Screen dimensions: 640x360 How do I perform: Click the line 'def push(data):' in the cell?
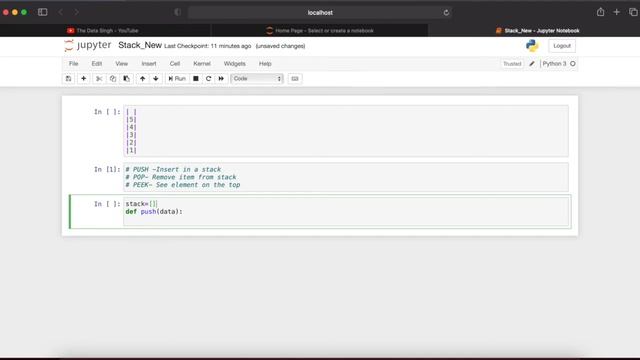[x=154, y=211]
